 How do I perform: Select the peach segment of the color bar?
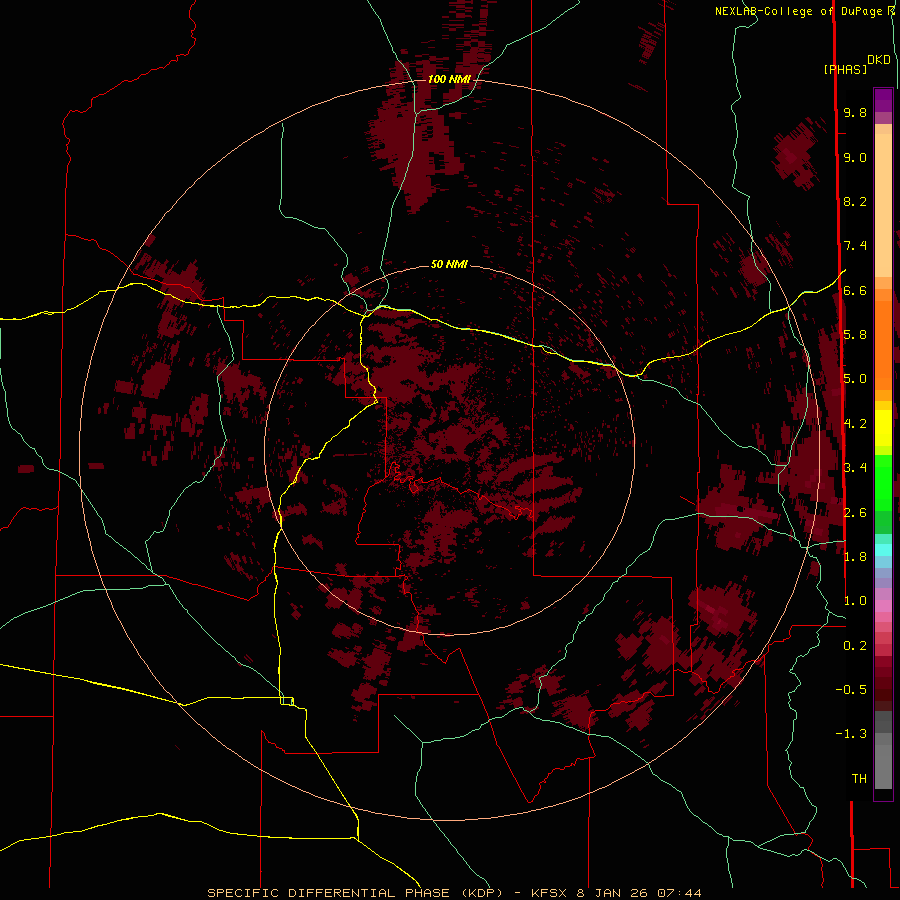point(883,205)
